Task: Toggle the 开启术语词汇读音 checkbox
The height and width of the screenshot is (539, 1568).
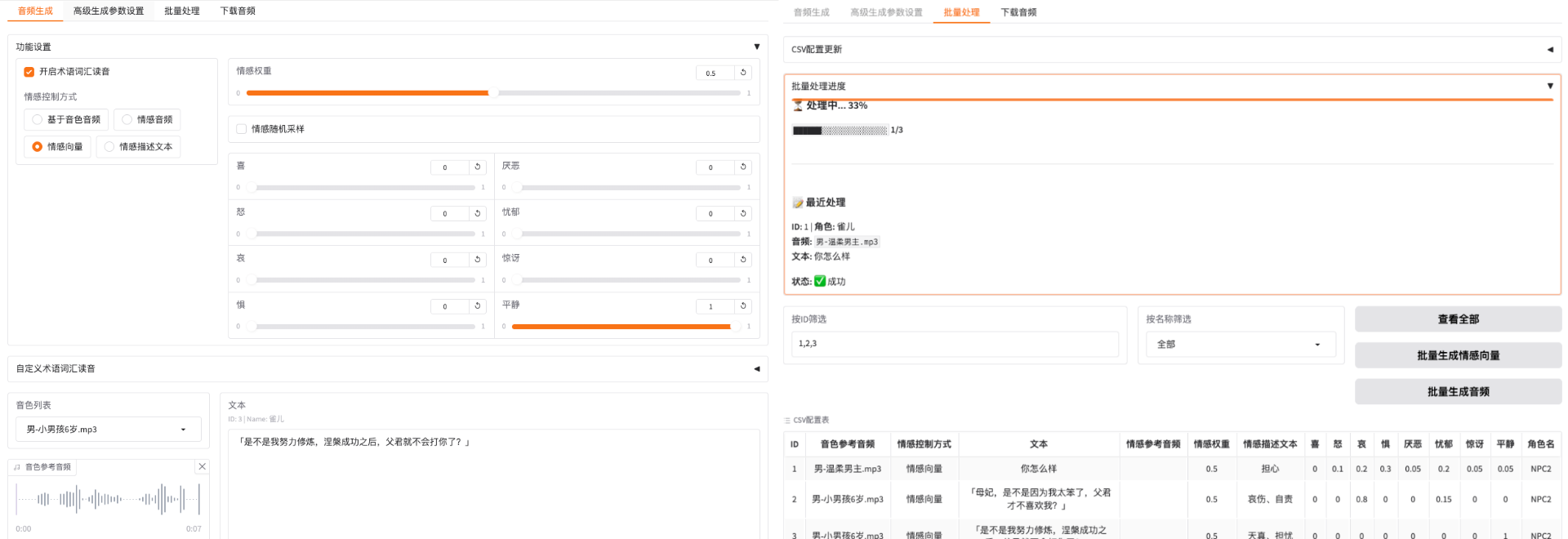Action: (x=29, y=72)
